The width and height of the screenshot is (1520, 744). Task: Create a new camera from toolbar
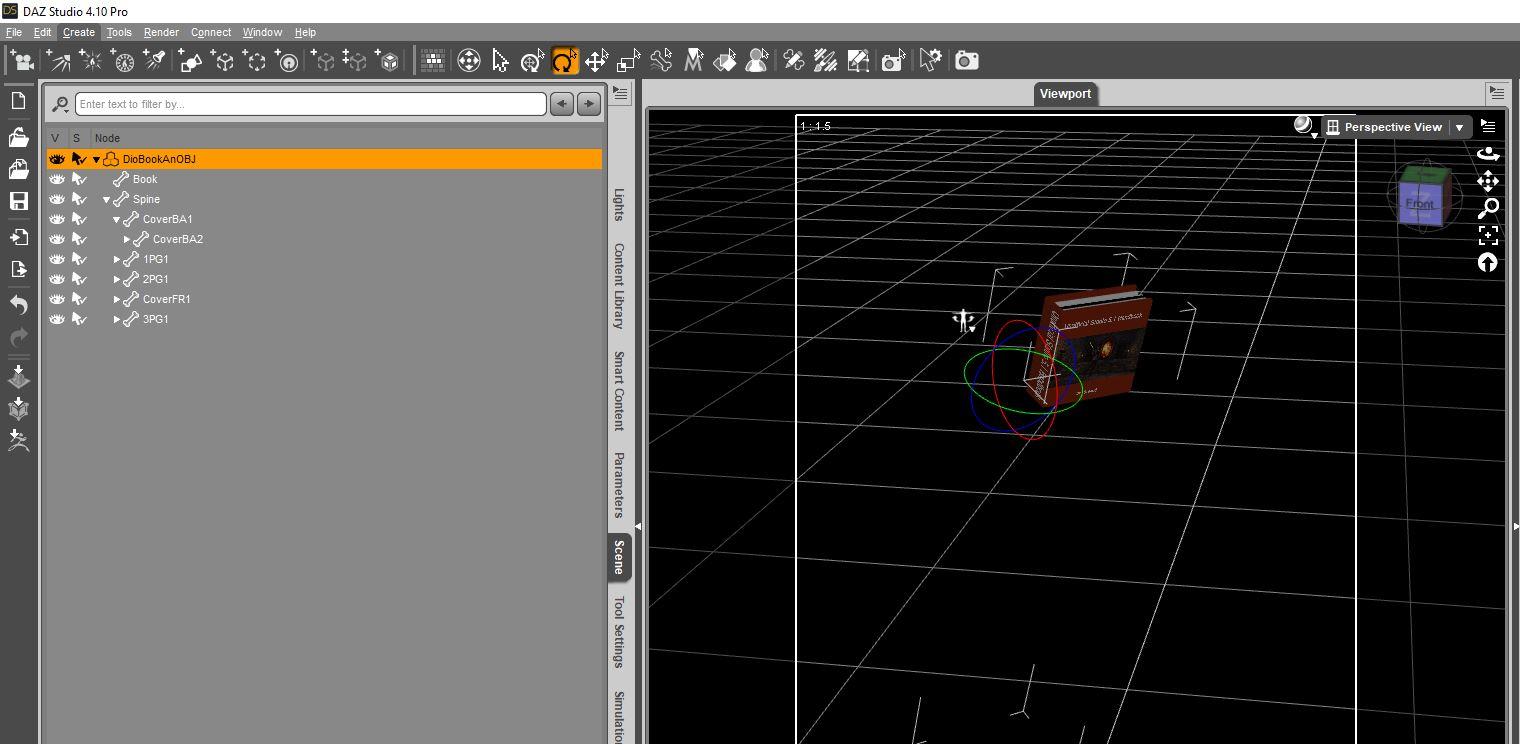click(22, 61)
